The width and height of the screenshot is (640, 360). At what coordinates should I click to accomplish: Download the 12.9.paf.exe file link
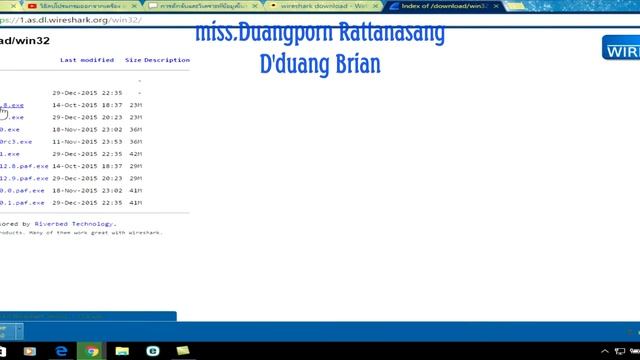[24, 178]
